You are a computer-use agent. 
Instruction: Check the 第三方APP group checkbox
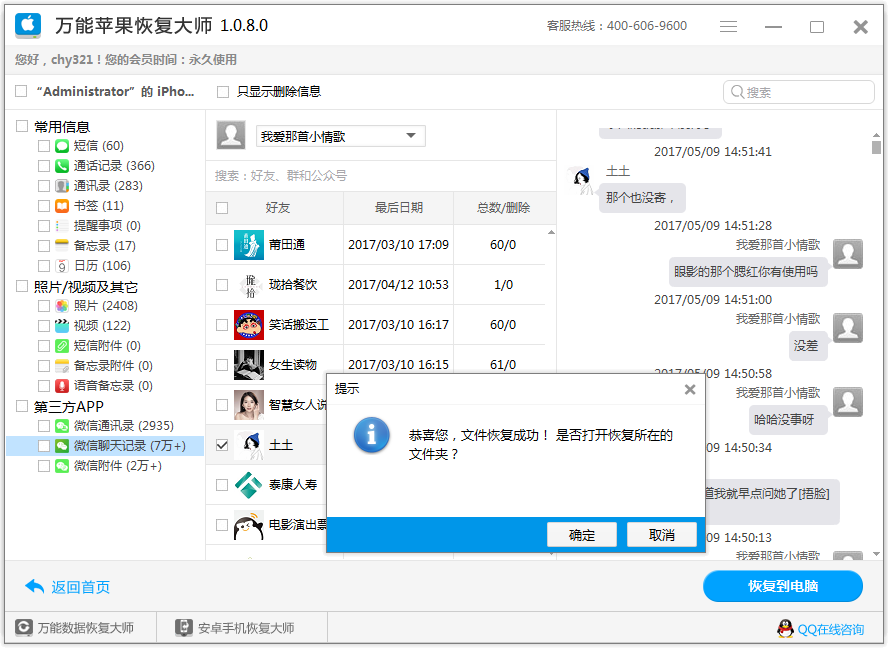[x=22, y=406]
